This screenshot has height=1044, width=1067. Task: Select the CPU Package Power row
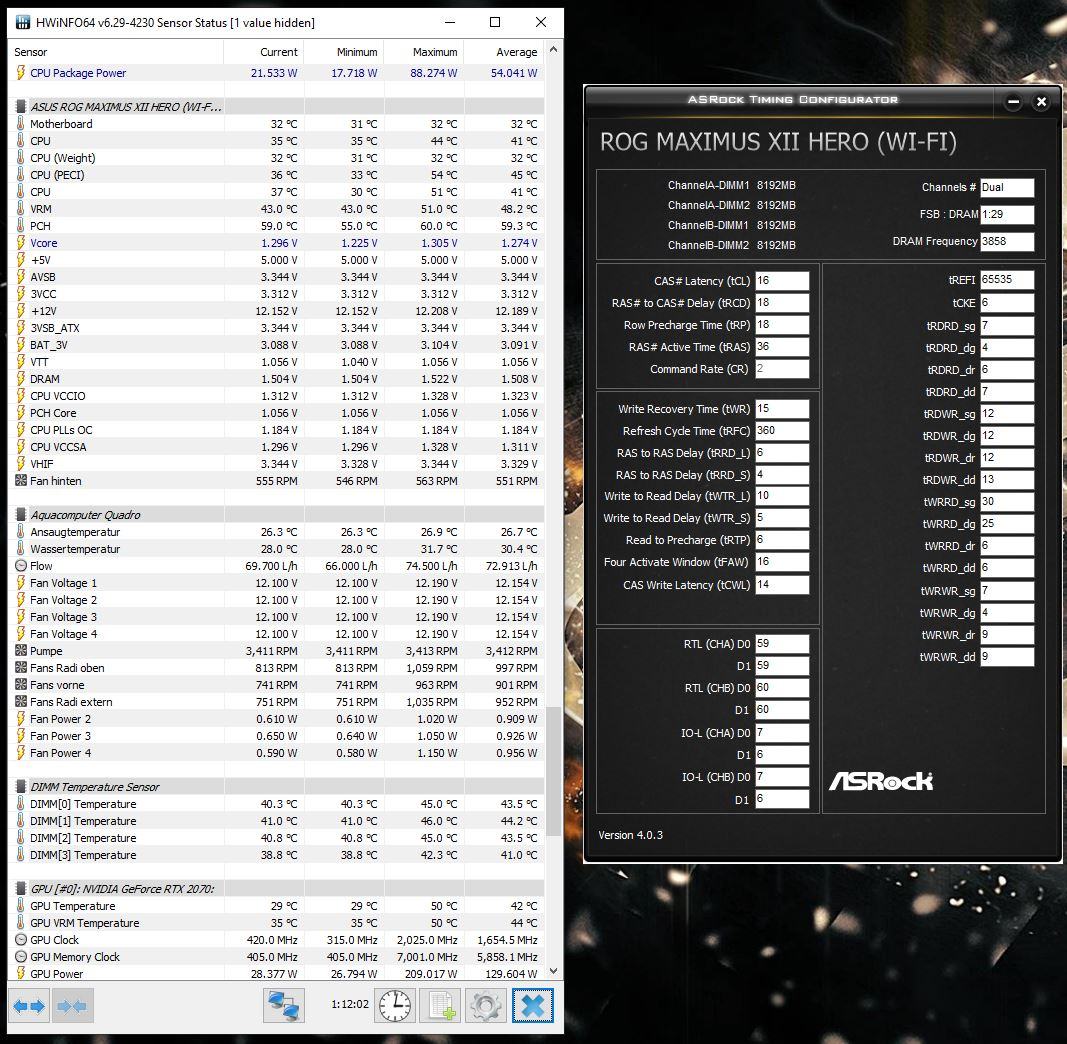pos(276,73)
